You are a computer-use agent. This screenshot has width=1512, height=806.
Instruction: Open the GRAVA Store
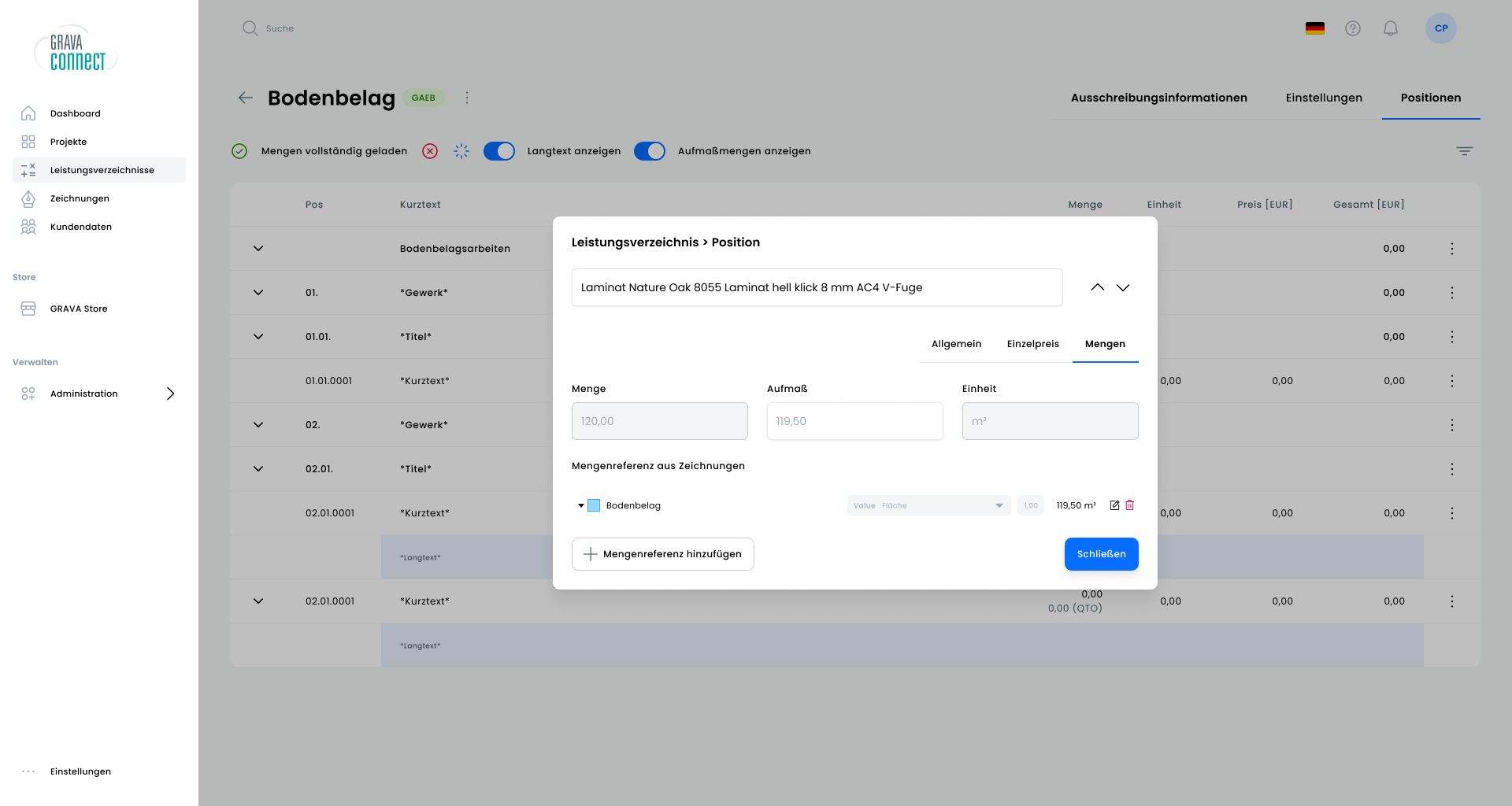pyautogui.click(x=79, y=309)
